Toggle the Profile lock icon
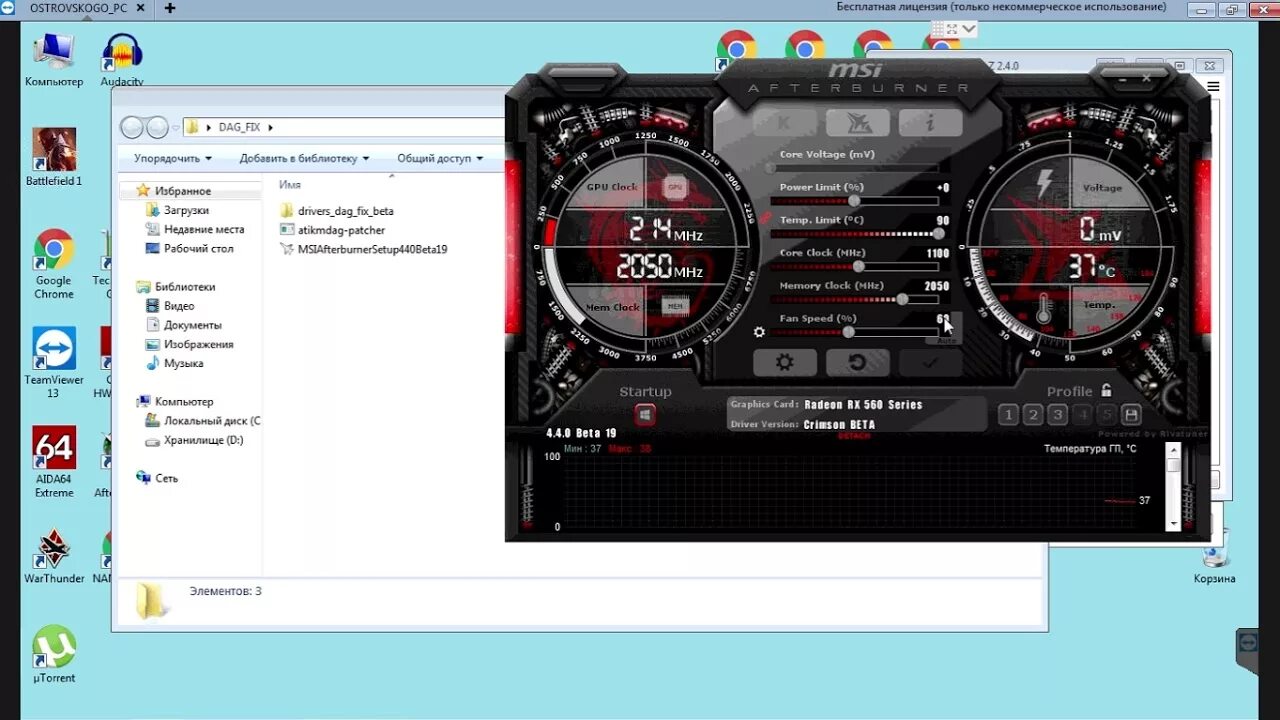The height and width of the screenshot is (720, 1280). tap(1106, 391)
